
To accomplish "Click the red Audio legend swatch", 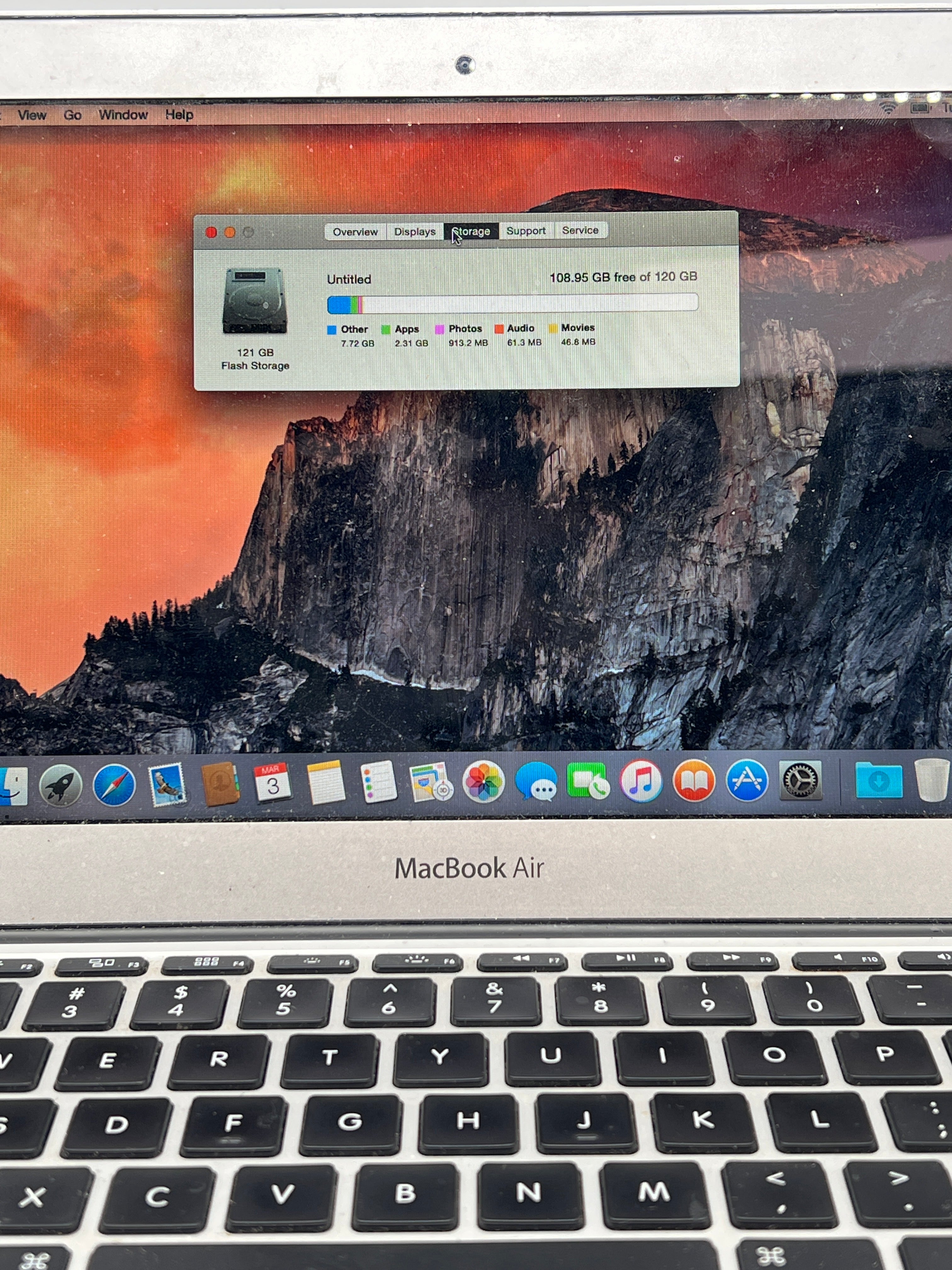I will pyautogui.click(x=499, y=329).
